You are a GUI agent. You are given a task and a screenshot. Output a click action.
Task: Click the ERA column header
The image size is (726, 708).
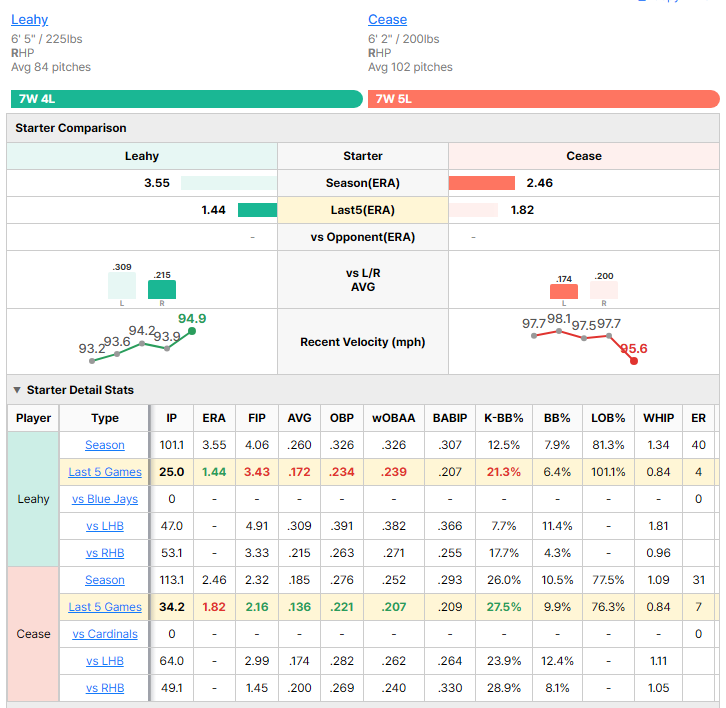[x=214, y=418]
